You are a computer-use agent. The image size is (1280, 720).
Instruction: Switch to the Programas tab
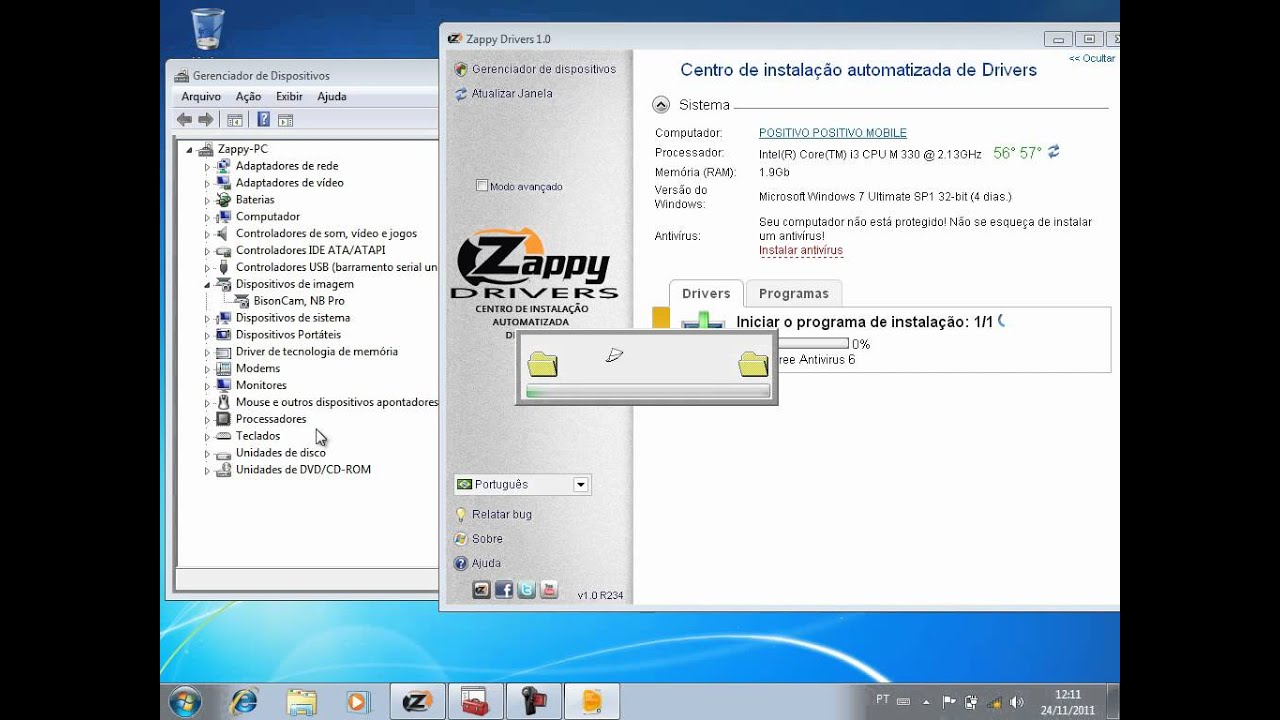pyautogui.click(x=794, y=293)
